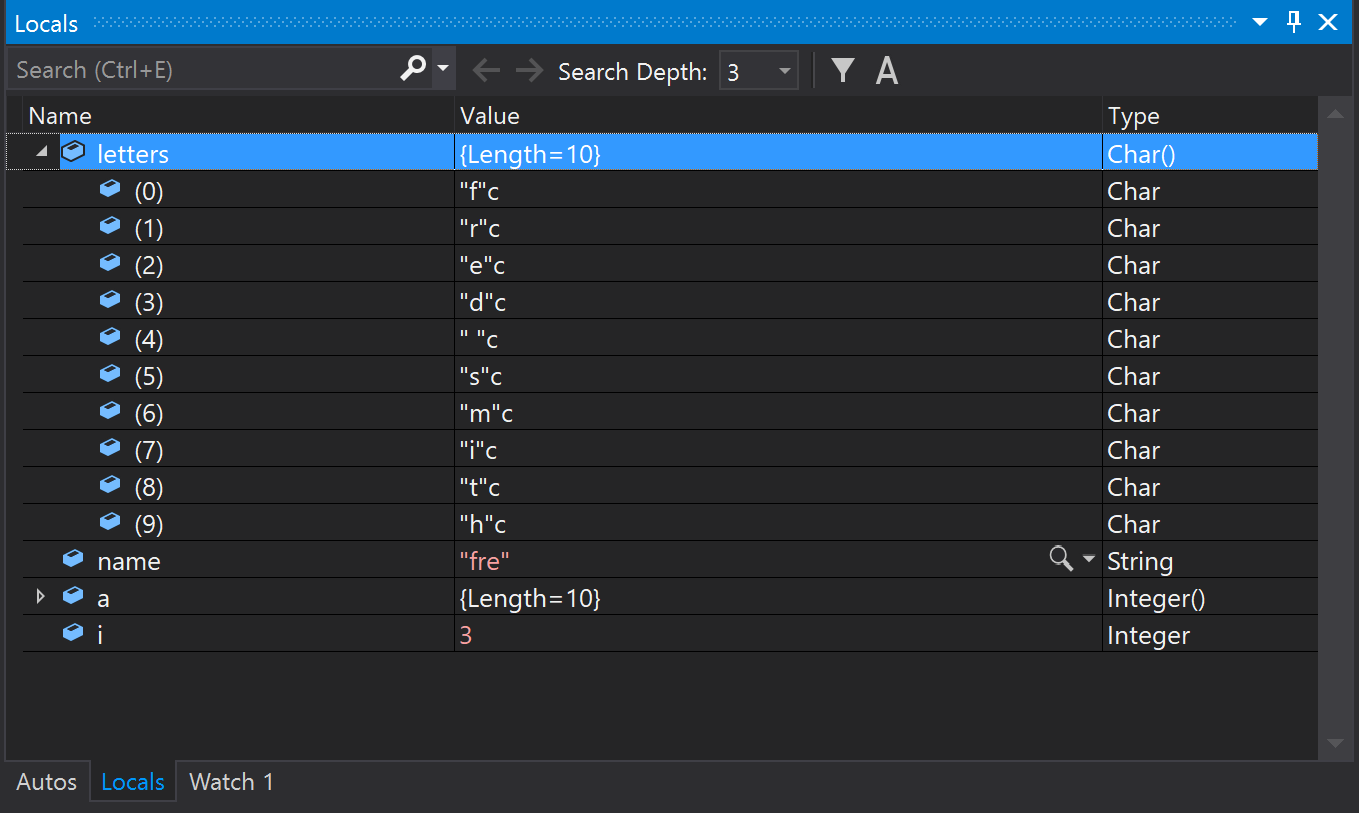
Task: Click the cube icon next to variable i
Action: tap(72, 632)
